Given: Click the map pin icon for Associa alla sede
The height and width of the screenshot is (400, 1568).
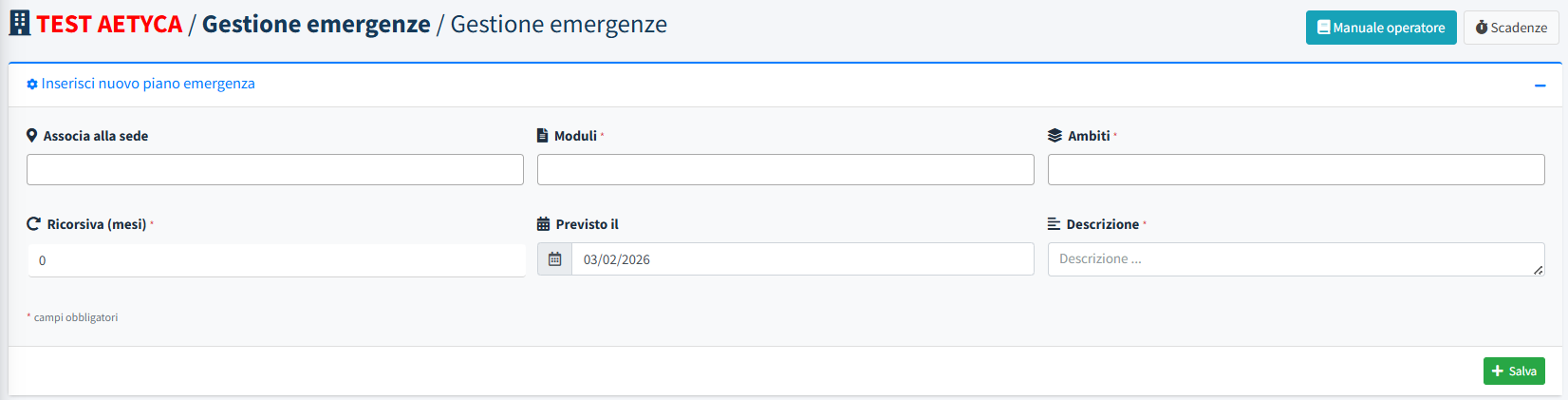Looking at the screenshot, I should pos(32,136).
